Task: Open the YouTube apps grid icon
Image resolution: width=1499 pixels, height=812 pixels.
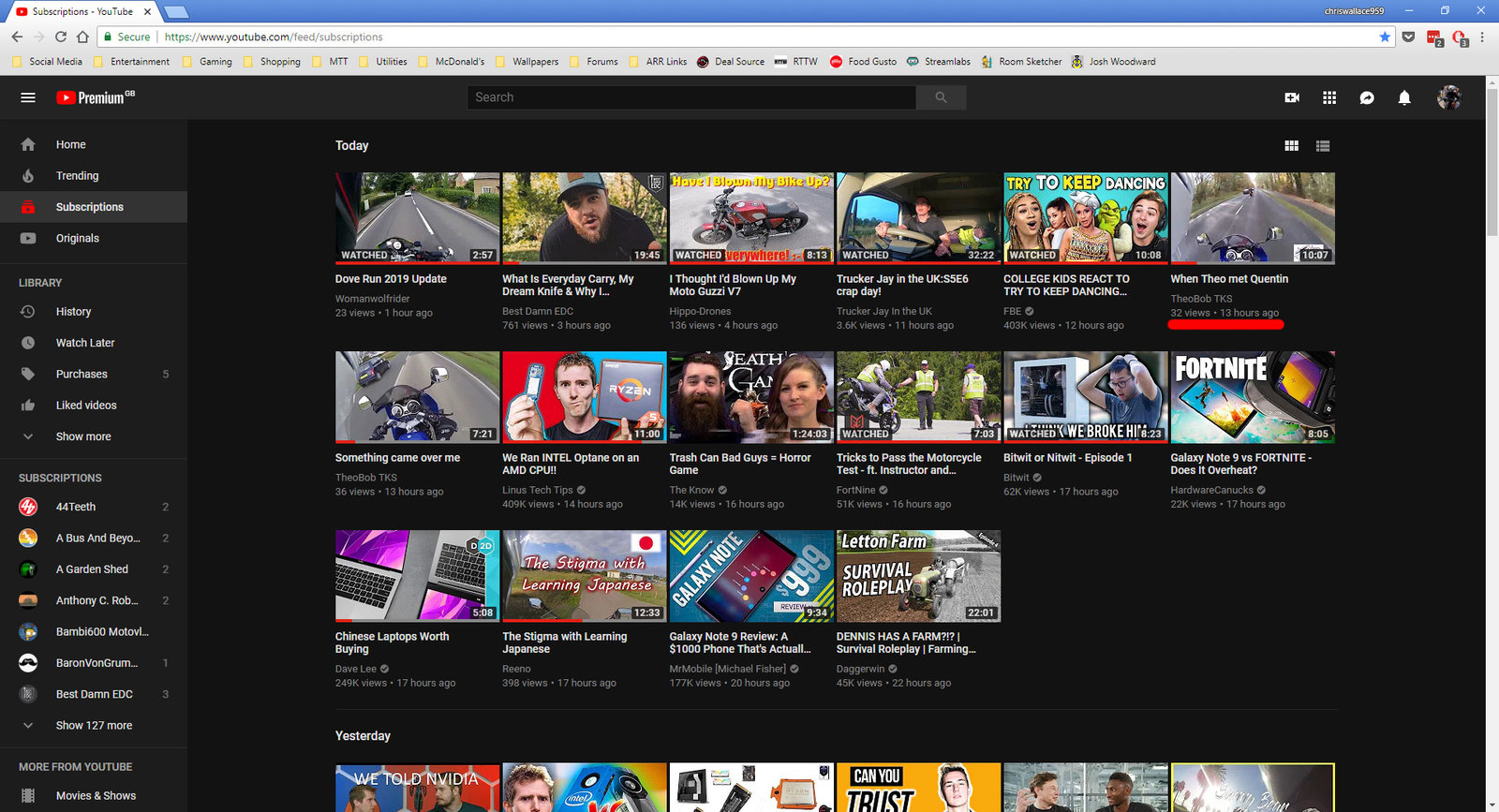Action: pos(1329,97)
